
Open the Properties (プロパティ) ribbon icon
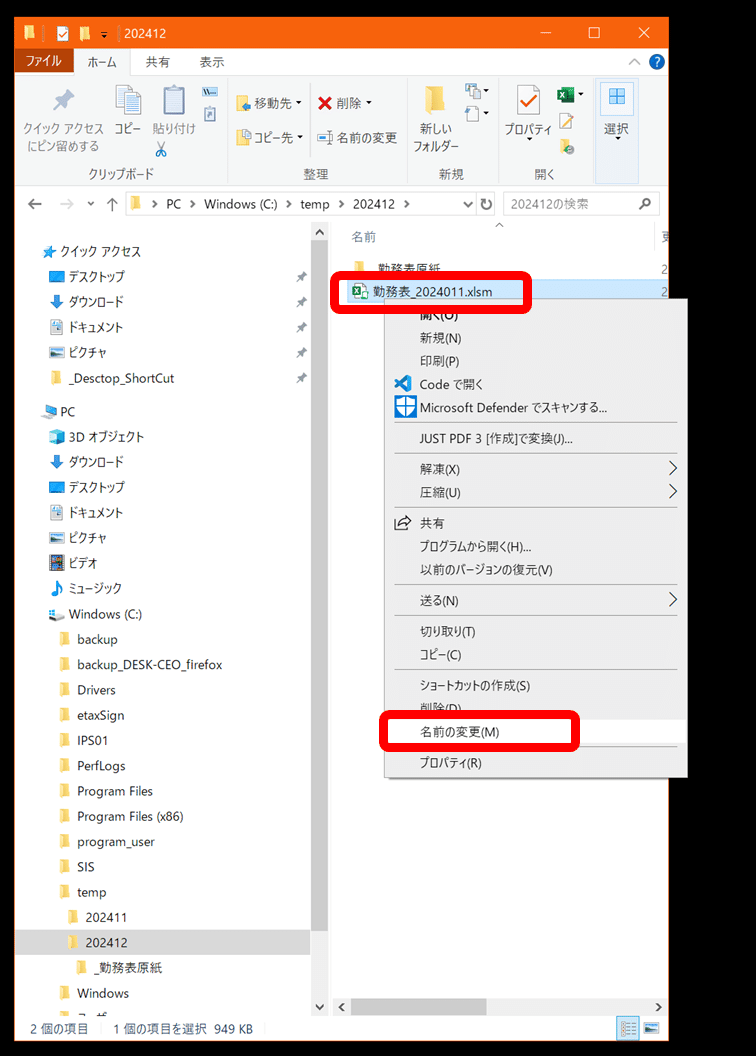click(528, 112)
